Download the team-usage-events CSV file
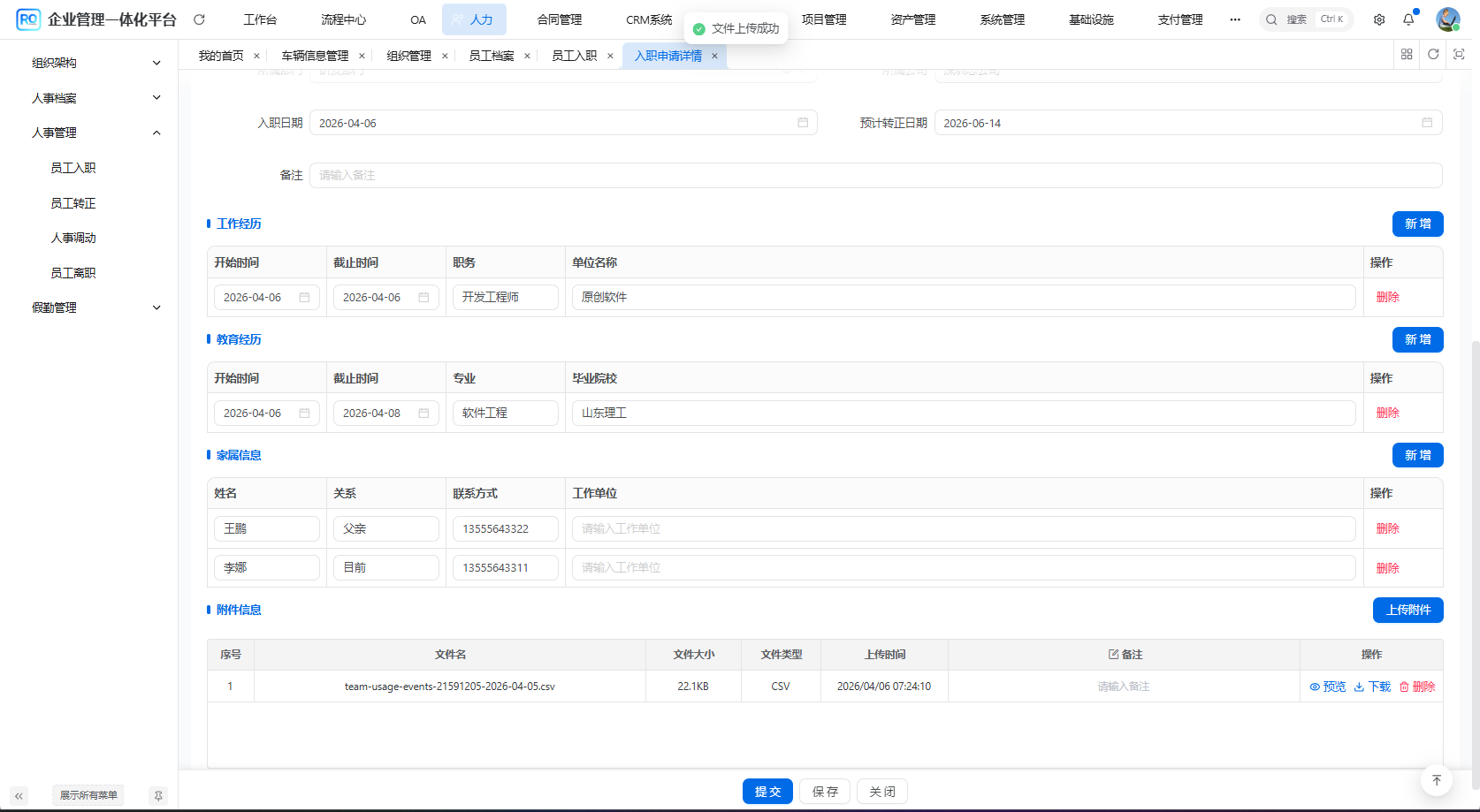This screenshot has height=812, width=1480. [1372, 687]
